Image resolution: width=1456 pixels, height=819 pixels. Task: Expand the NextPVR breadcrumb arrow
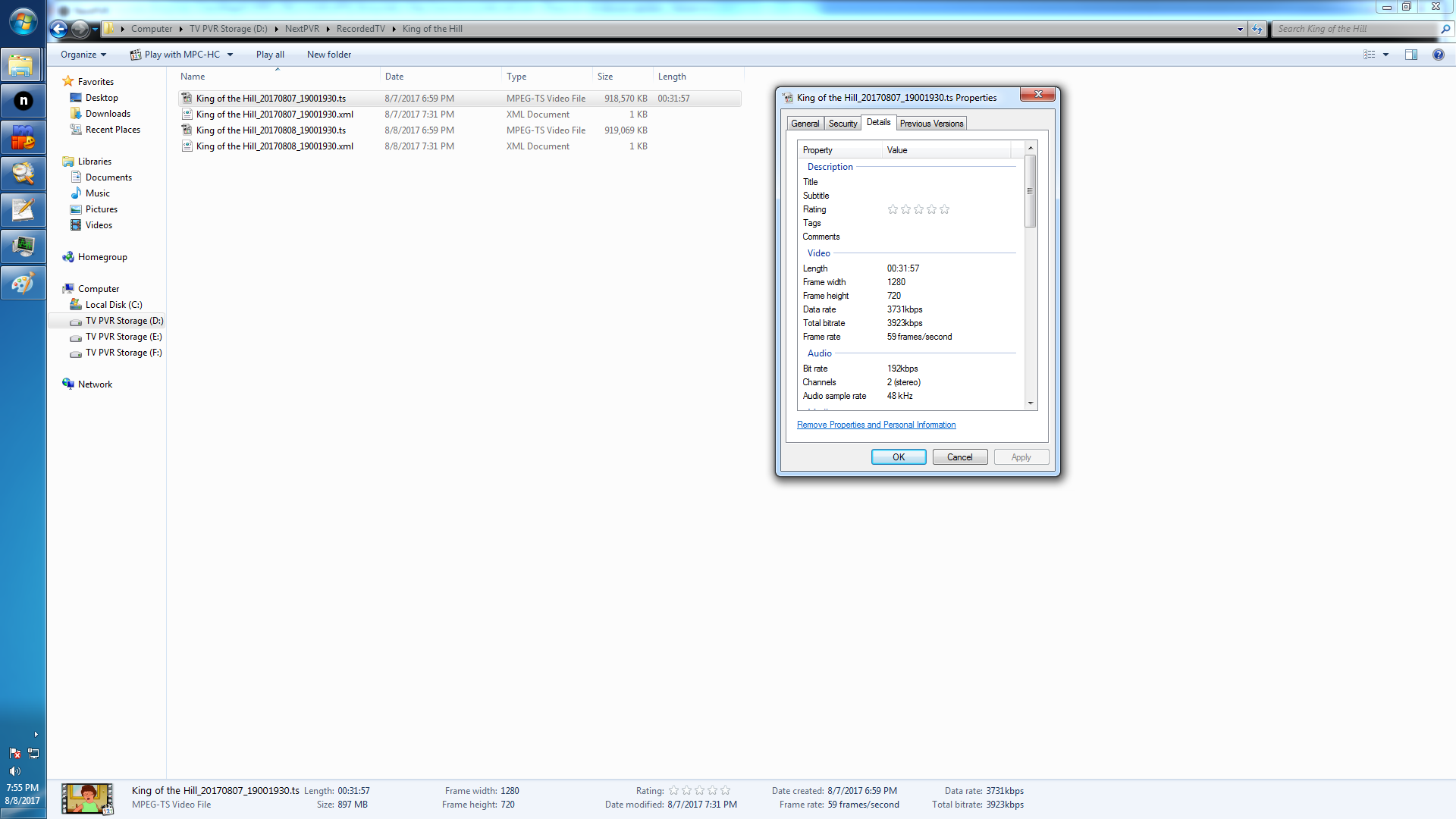(328, 29)
